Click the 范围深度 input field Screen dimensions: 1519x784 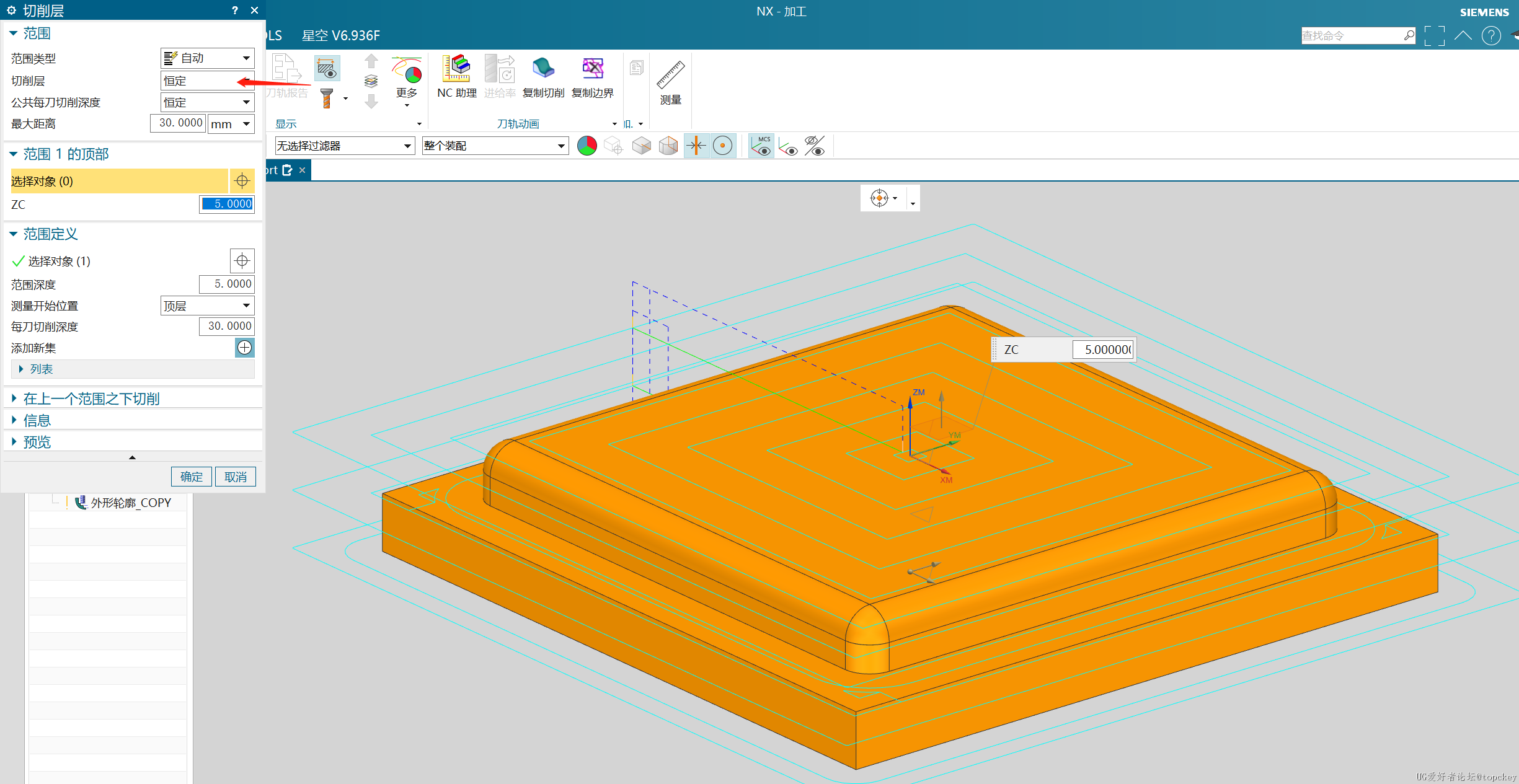pyautogui.click(x=227, y=284)
